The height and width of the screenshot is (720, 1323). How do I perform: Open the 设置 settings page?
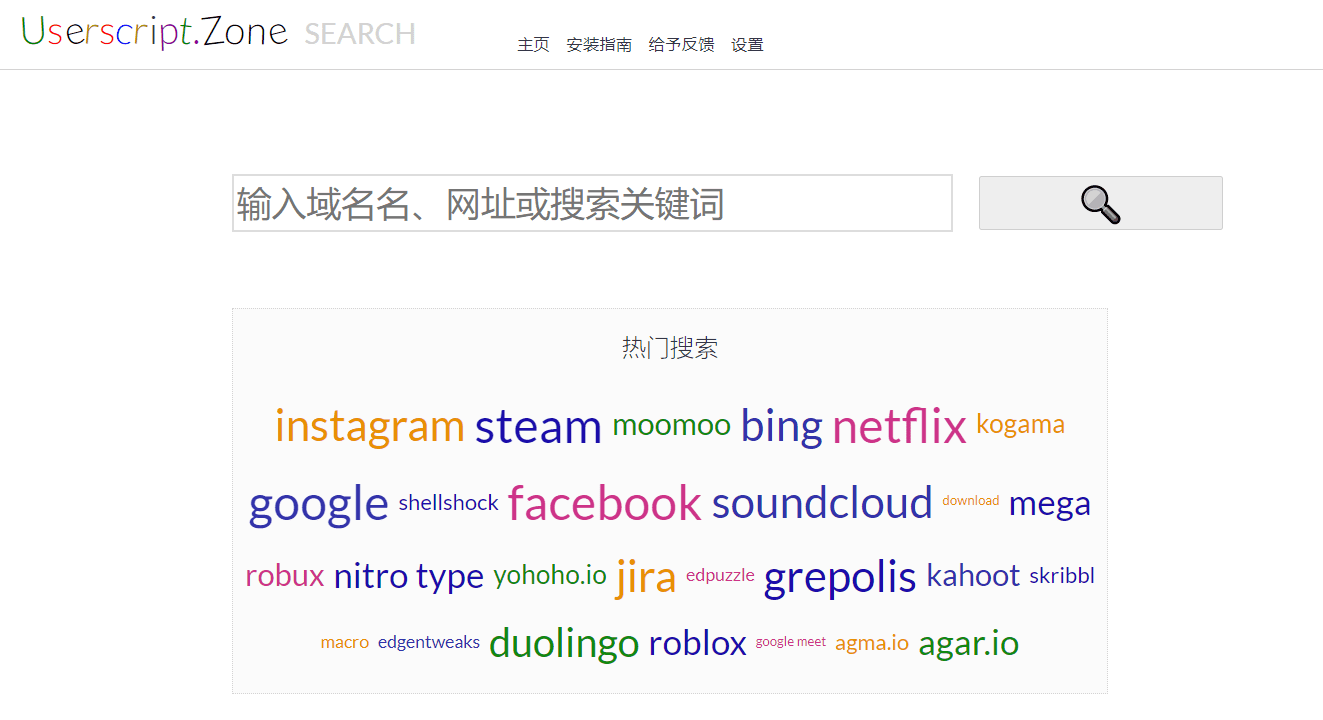coord(747,45)
